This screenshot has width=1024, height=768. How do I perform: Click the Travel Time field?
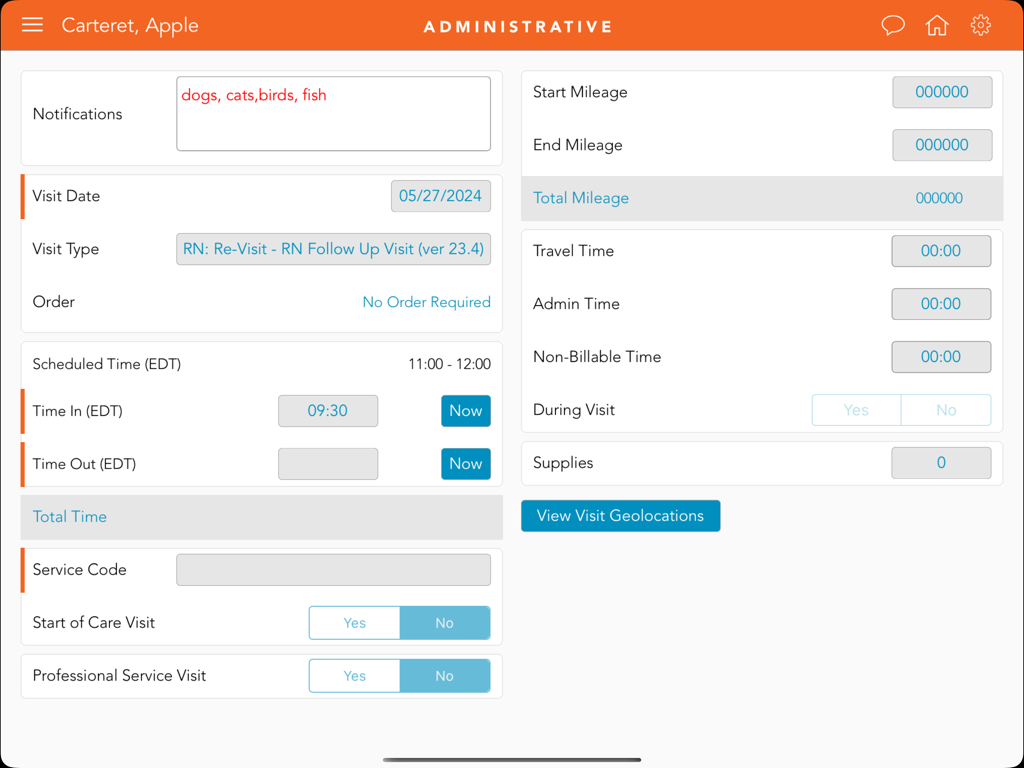pos(941,251)
